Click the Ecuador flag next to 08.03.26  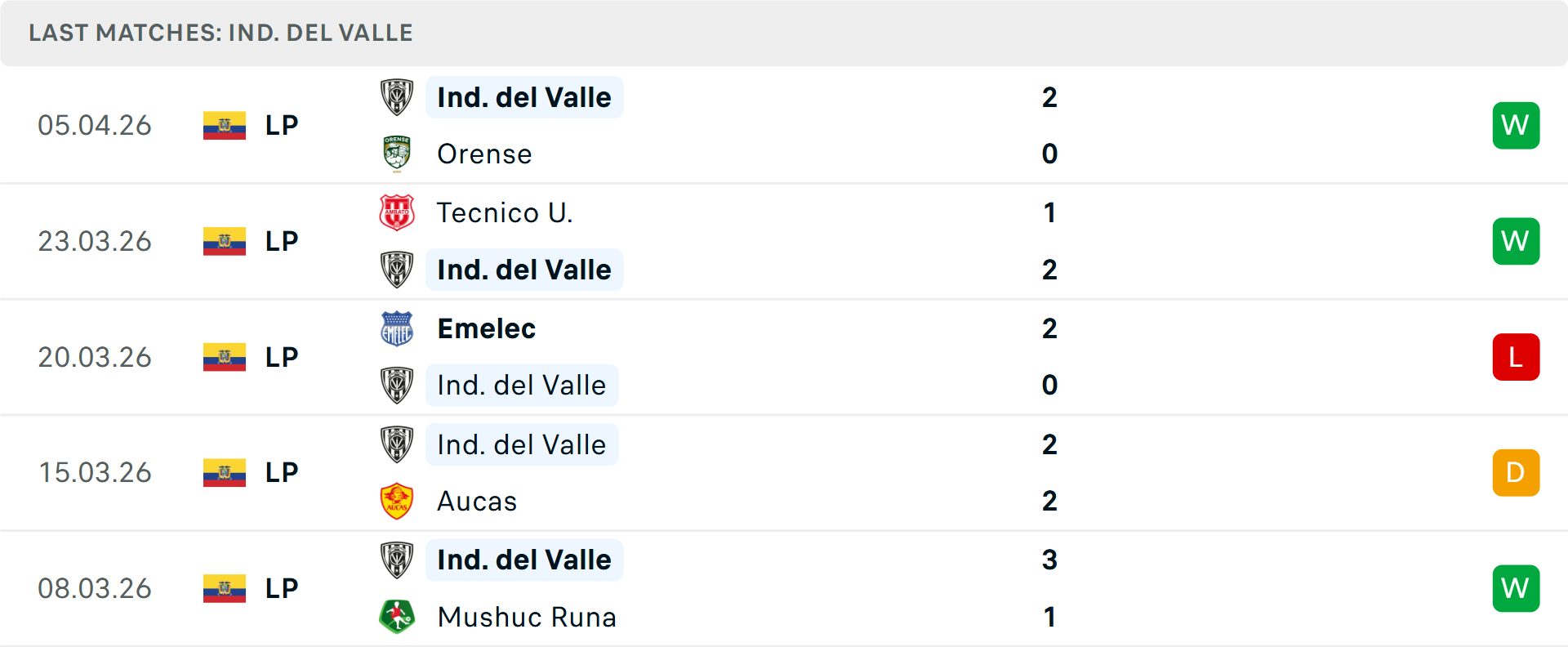pyautogui.click(x=225, y=587)
